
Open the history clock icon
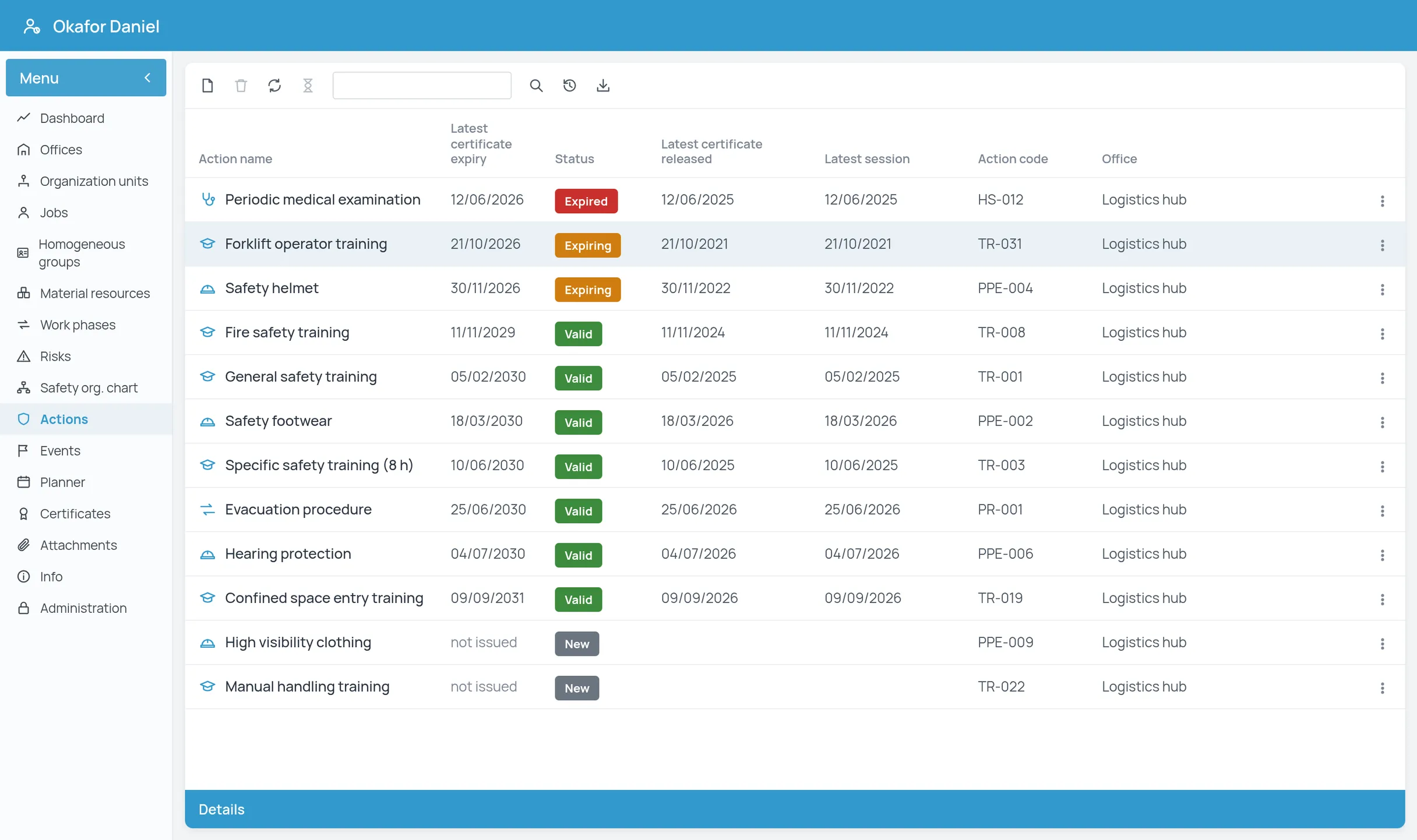pos(569,86)
